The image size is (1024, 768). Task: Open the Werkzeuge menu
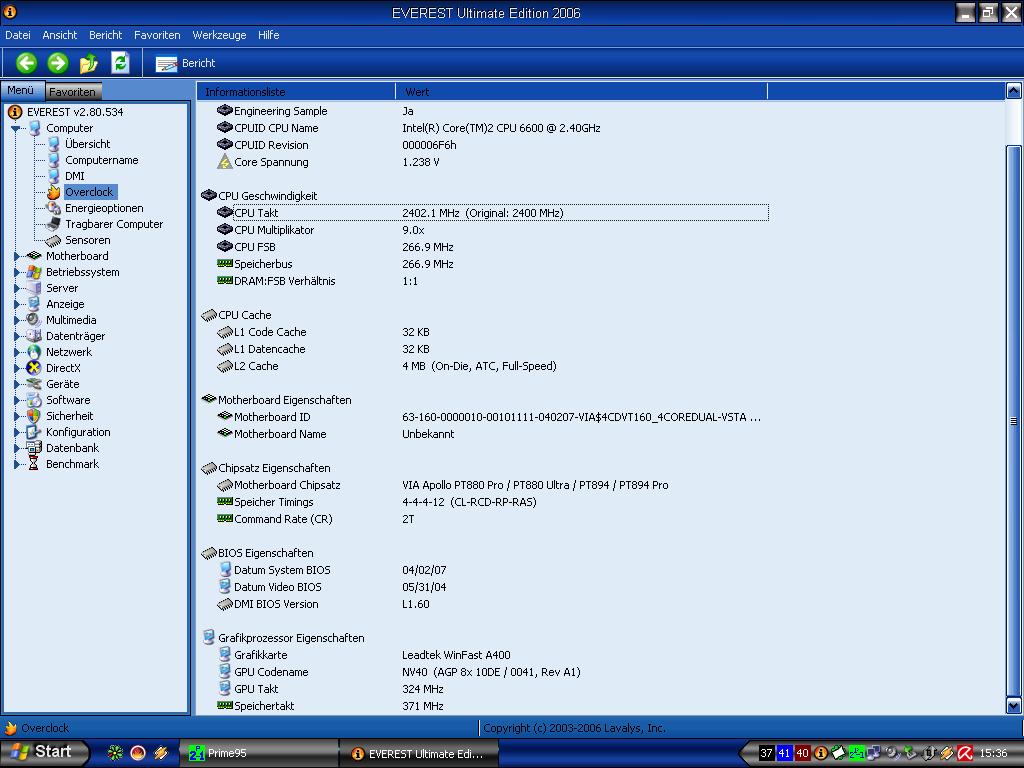pos(219,35)
